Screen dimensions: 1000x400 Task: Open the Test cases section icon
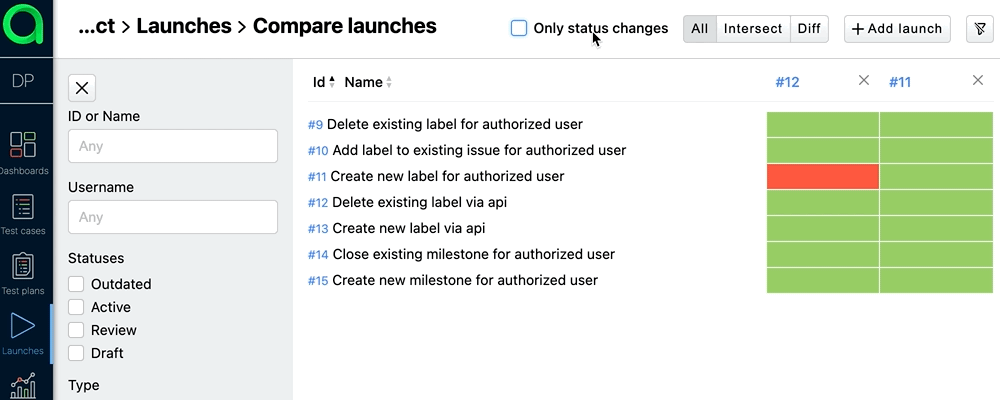click(x=22, y=207)
